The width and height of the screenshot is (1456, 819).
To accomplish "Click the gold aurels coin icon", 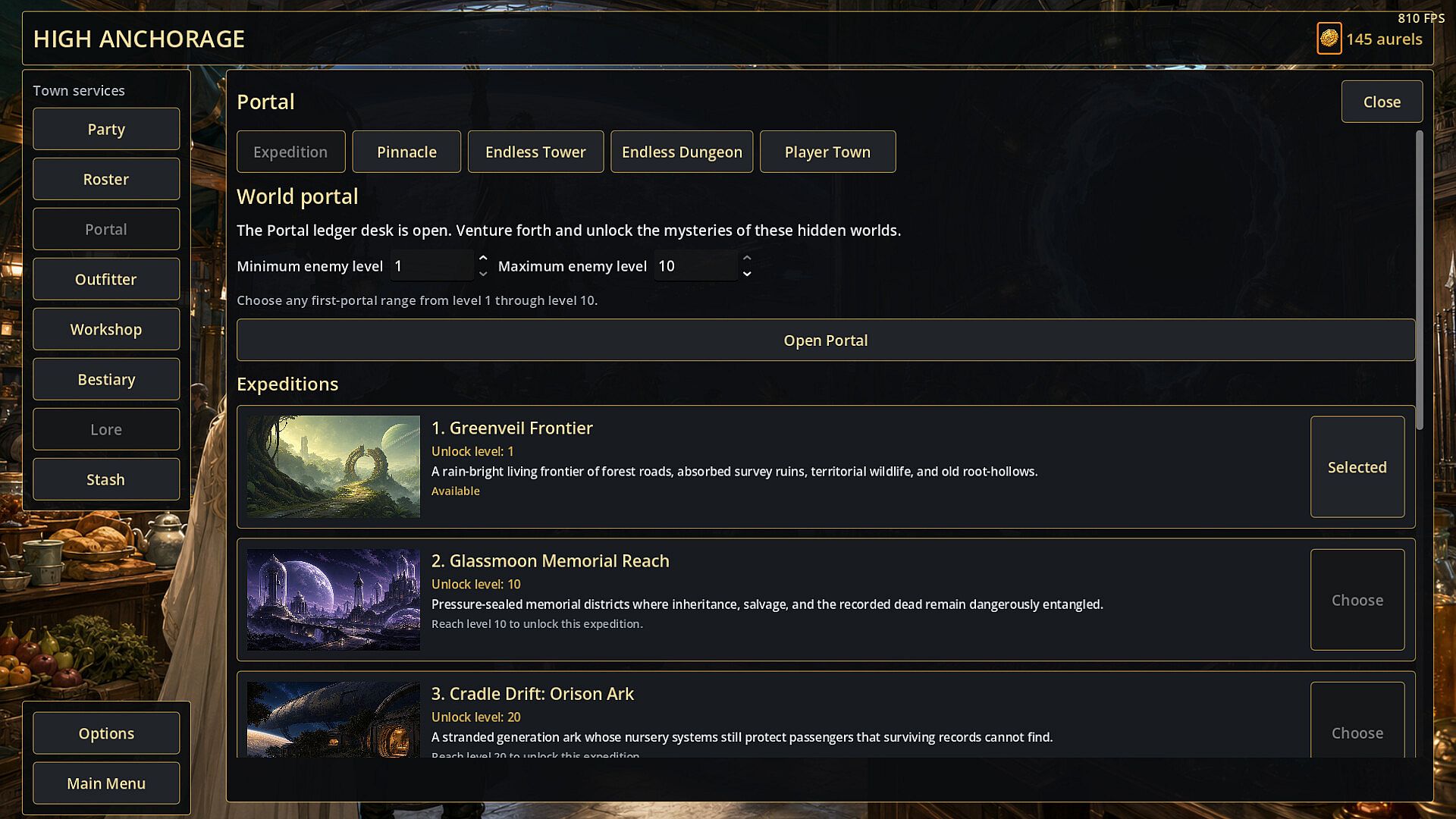I will click(x=1329, y=39).
